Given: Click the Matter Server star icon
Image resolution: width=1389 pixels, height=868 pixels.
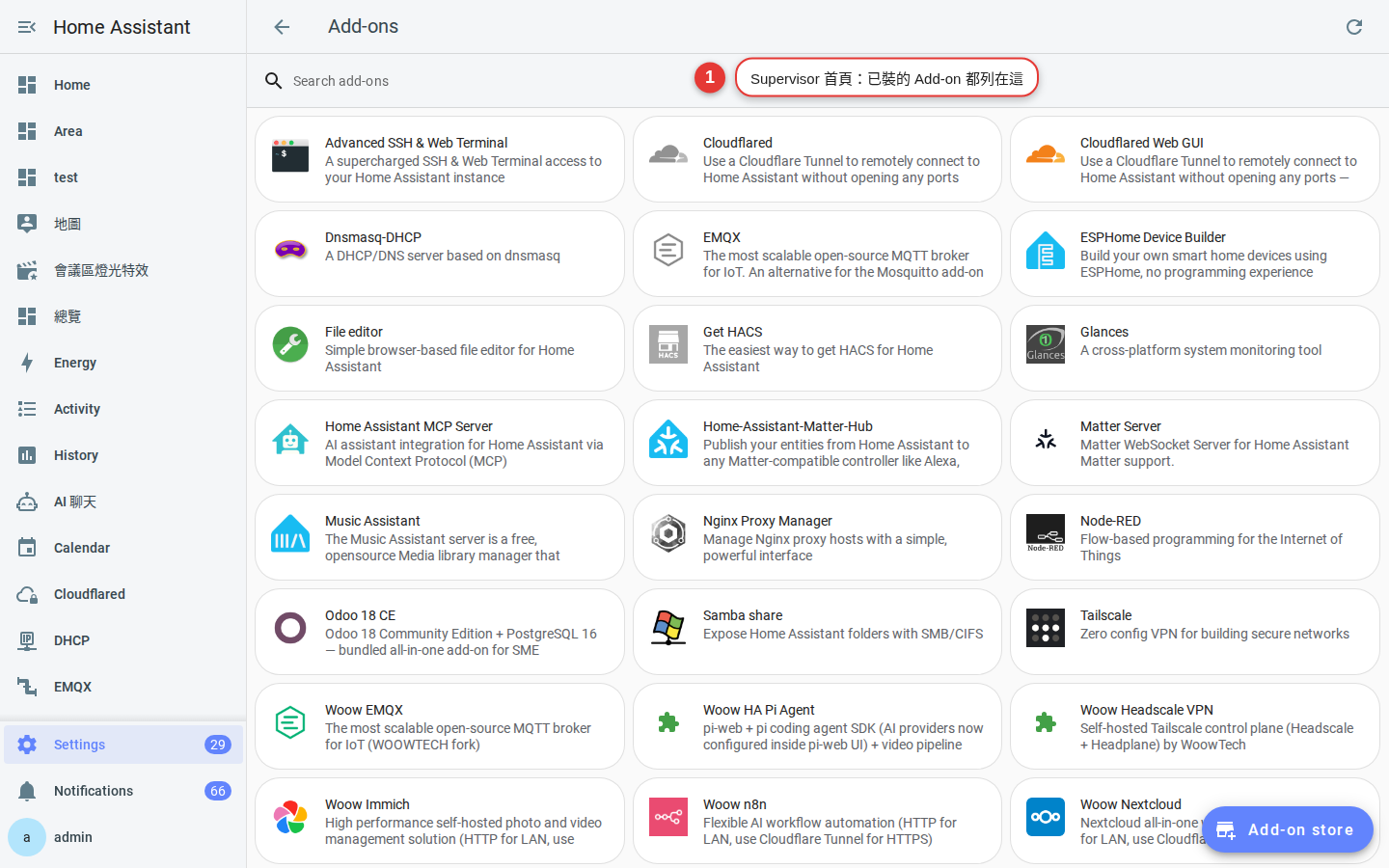Looking at the screenshot, I should pyautogui.click(x=1046, y=439).
